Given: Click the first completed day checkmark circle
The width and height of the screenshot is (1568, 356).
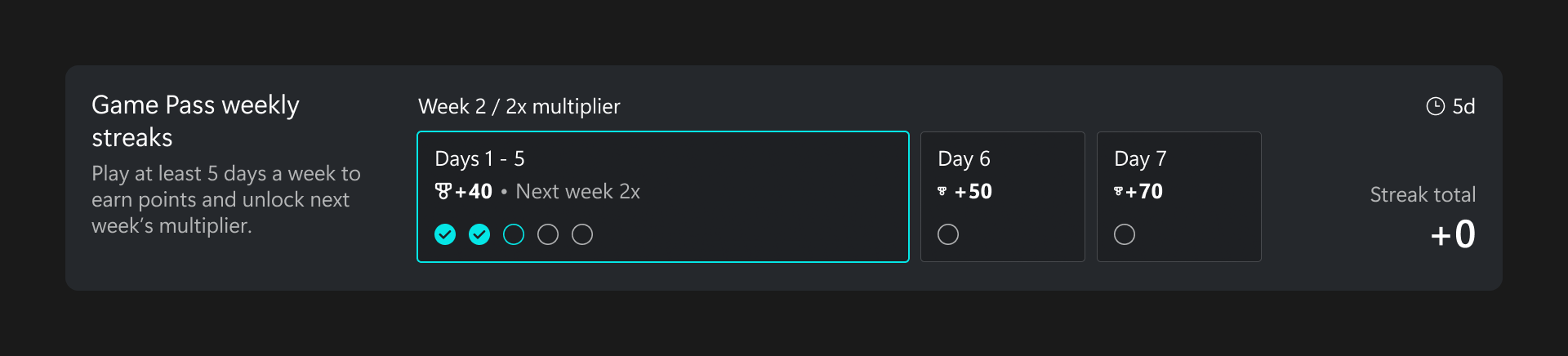Looking at the screenshot, I should pos(445,234).
